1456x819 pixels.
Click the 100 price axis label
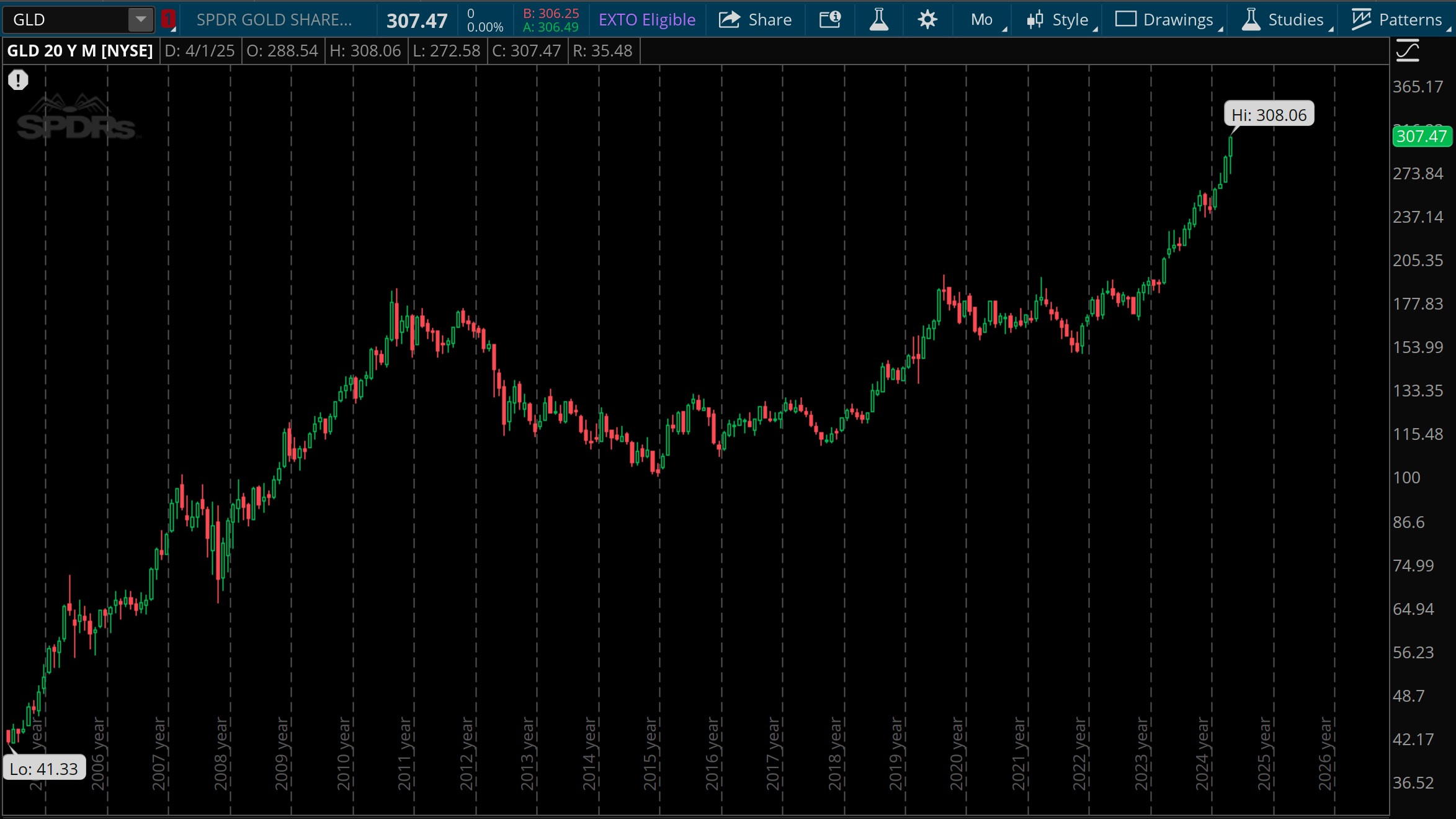[x=1406, y=477]
